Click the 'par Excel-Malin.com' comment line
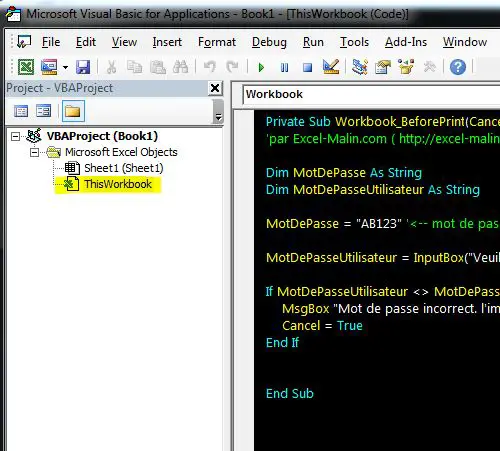Viewport: 500px width, 451px height. pos(383,139)
